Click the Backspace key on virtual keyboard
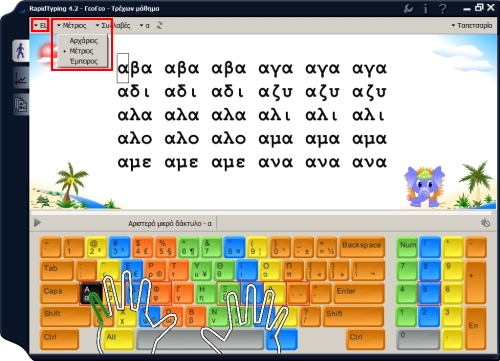 (362, 247)
